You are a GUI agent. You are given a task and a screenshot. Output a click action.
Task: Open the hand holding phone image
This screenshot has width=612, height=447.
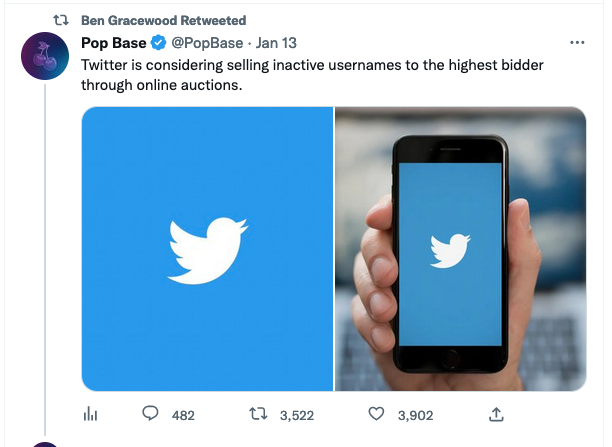click(x=460, y=248)
